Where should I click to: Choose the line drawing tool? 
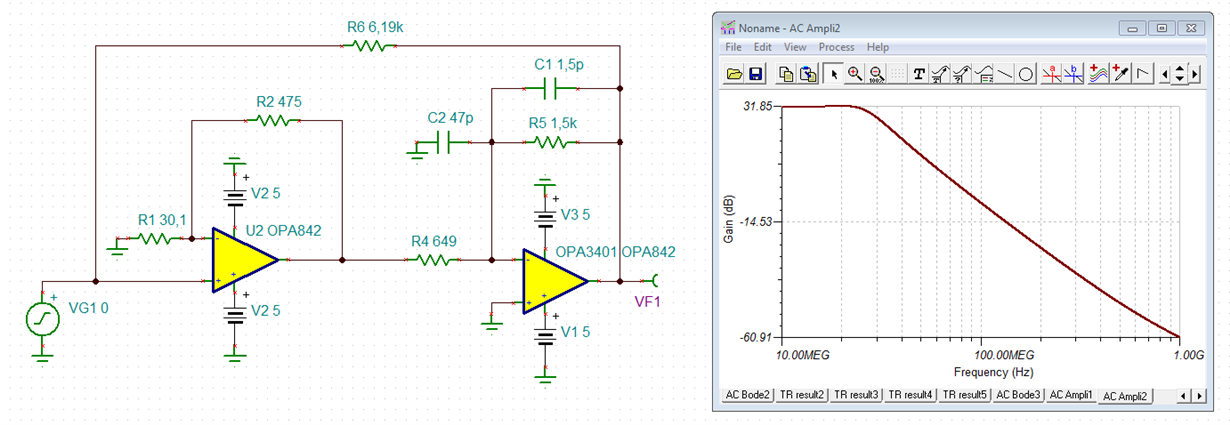[1005, 73]
